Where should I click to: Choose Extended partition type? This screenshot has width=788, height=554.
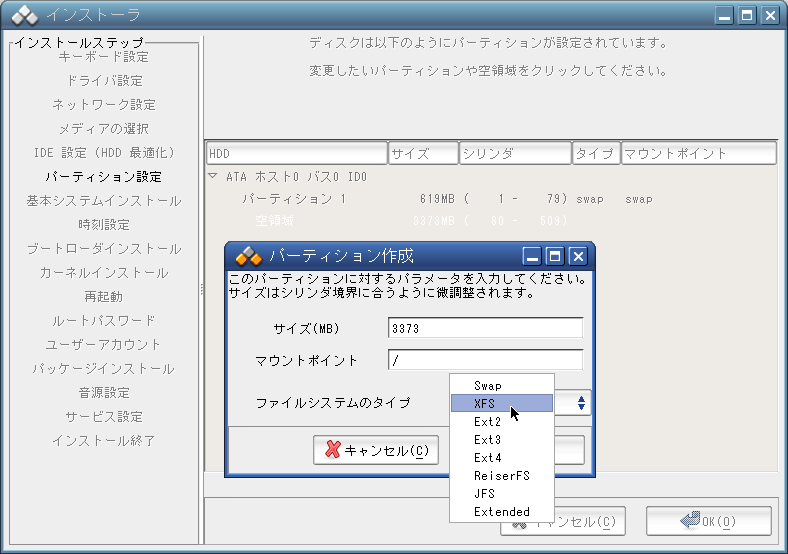pos(500,511)
